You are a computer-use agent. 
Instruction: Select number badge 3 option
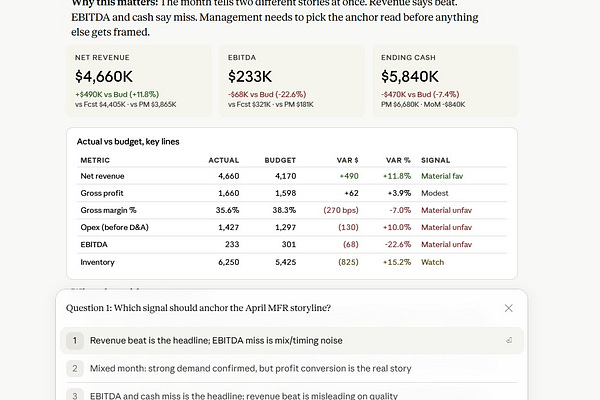75,395
